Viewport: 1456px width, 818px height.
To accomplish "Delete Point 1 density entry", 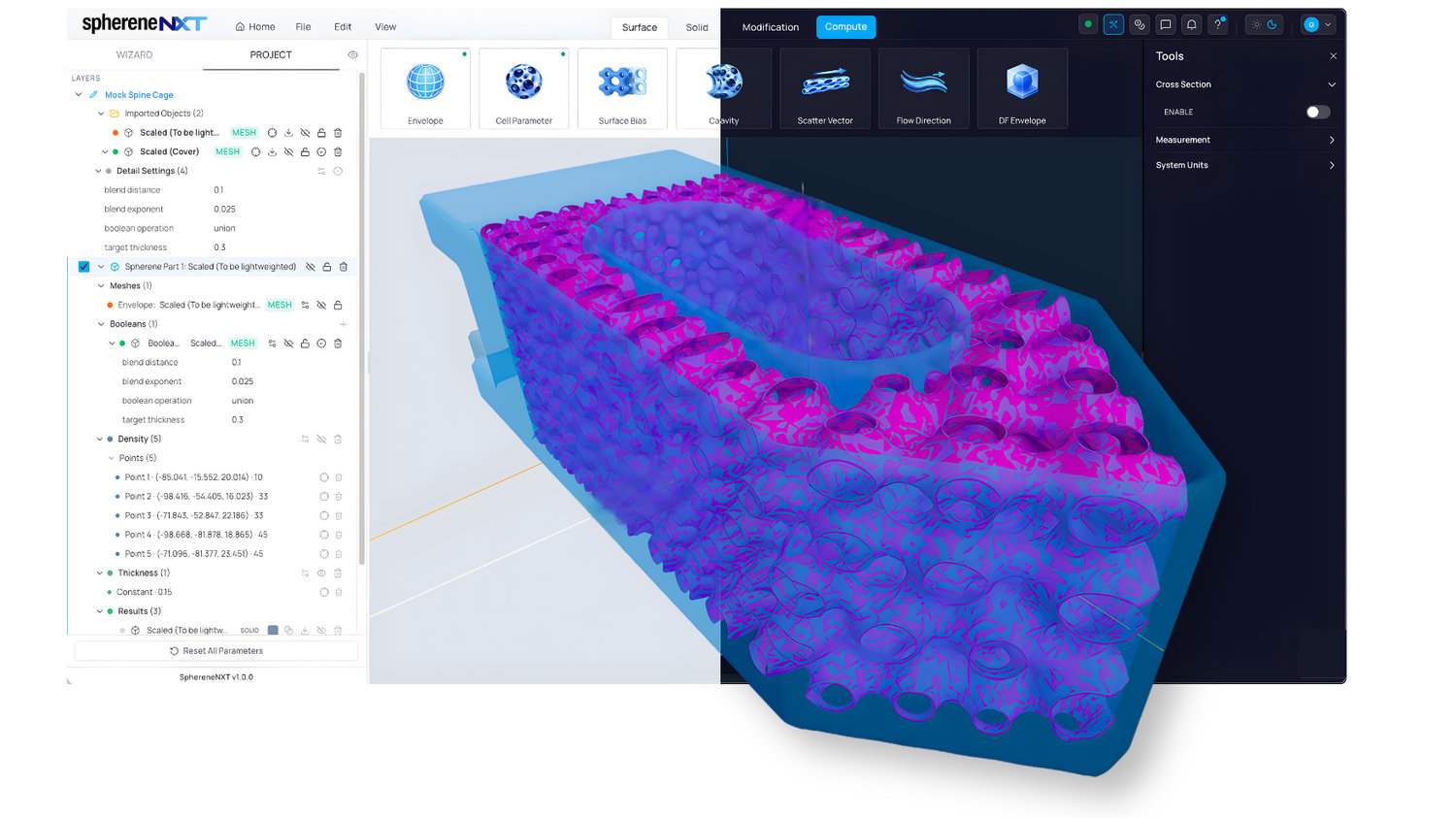I will [339, 477].
